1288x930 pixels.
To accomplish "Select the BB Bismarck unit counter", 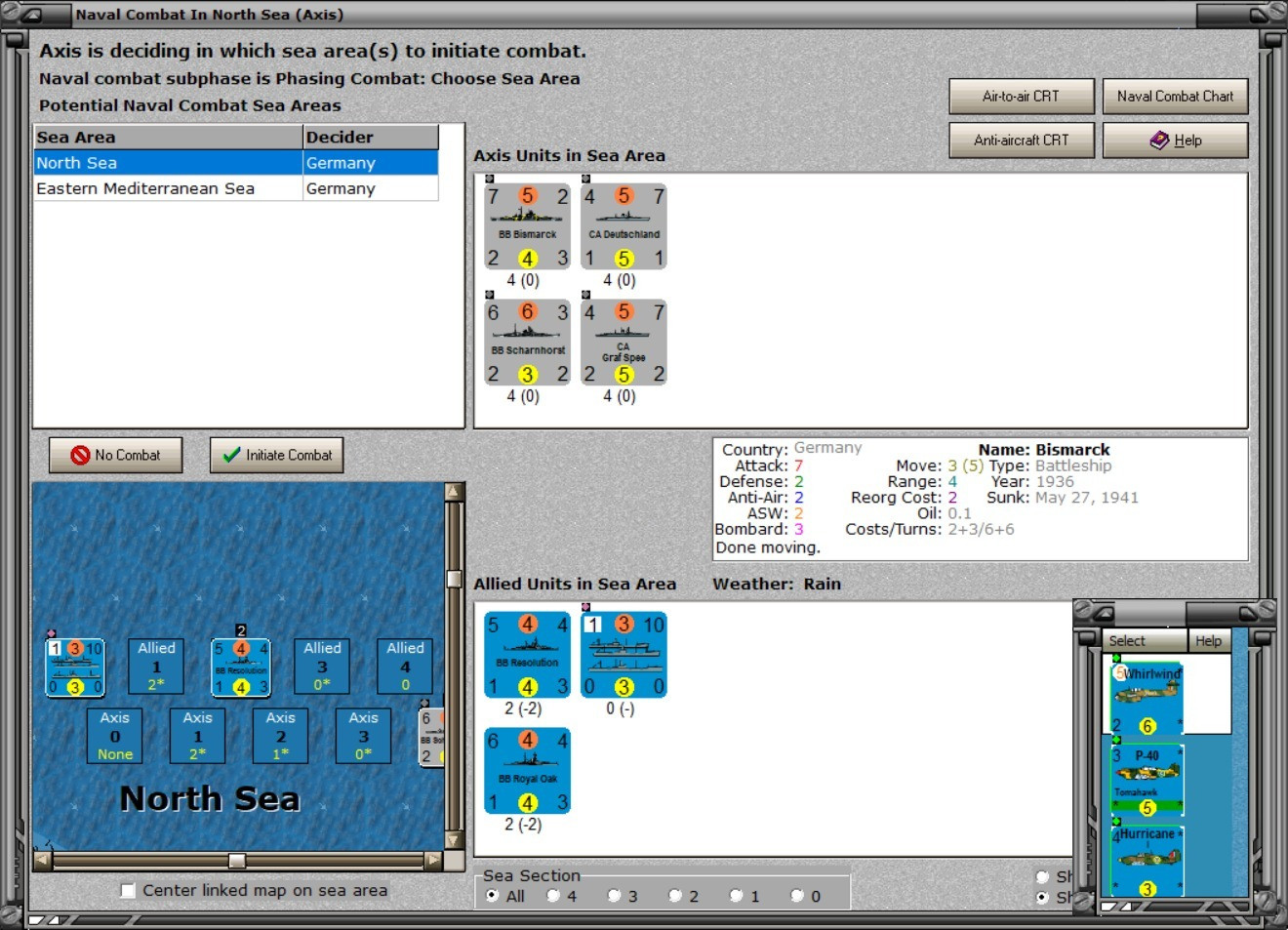I will click(x=528, y=226).
